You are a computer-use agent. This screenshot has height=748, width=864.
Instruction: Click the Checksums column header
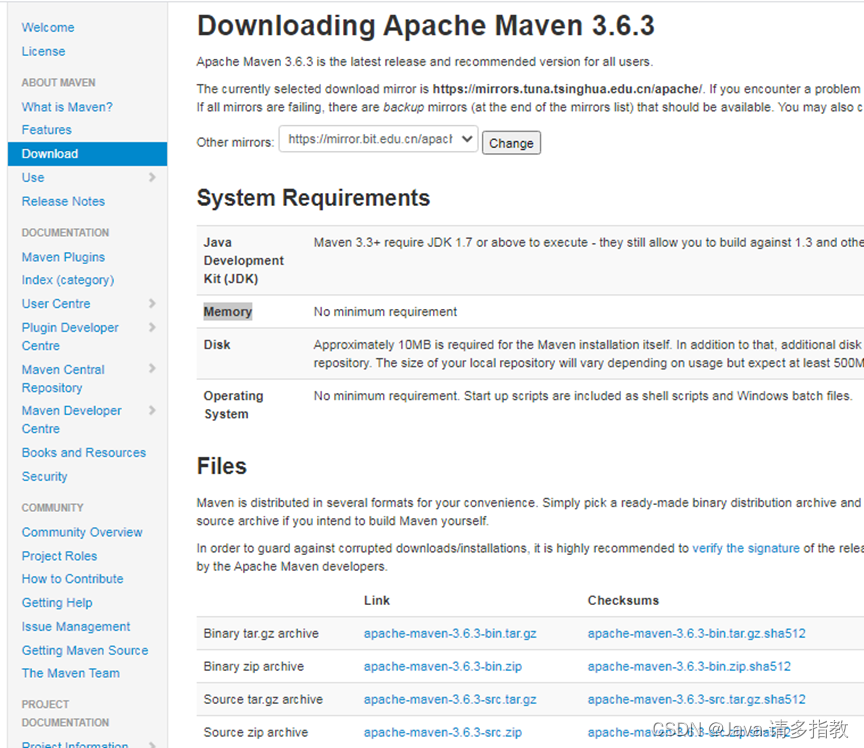click(x=623, y=600)
